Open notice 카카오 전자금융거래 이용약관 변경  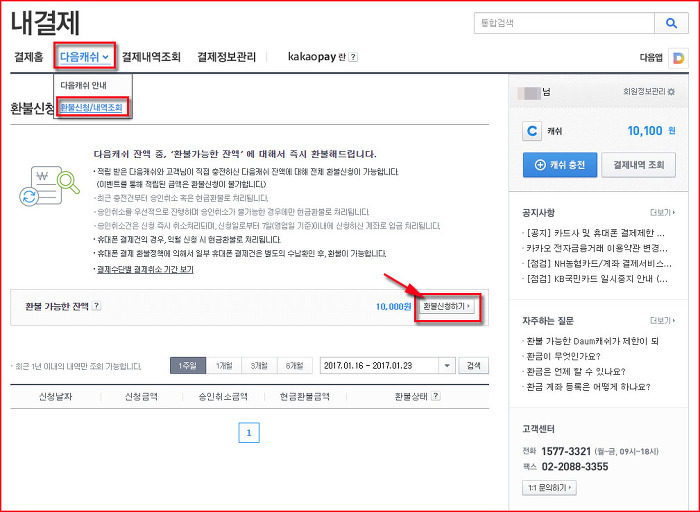(597, 248)
